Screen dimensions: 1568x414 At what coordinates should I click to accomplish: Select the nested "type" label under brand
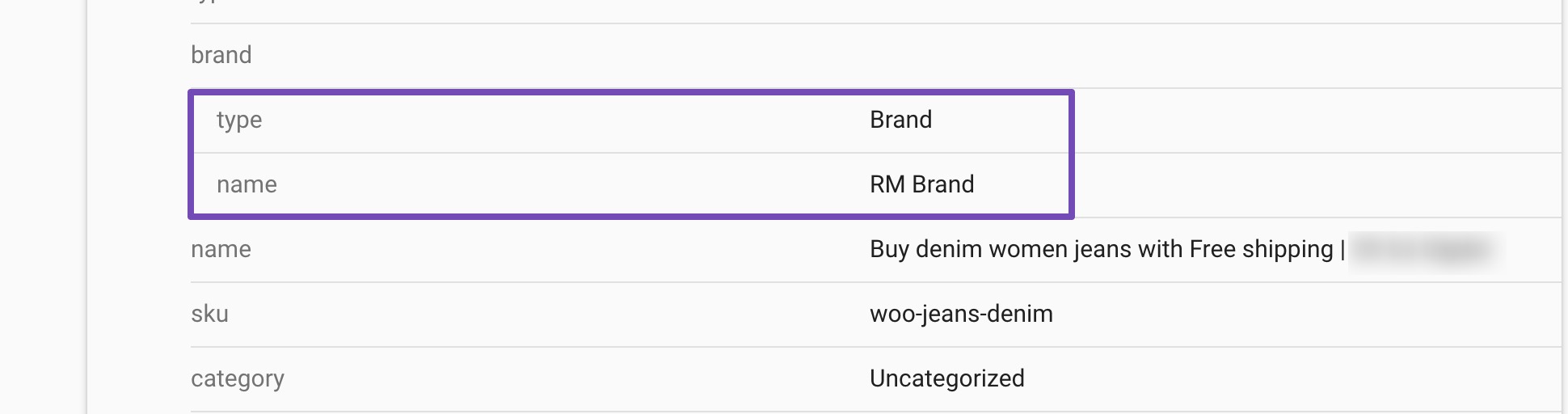click(x=238, y=120)
